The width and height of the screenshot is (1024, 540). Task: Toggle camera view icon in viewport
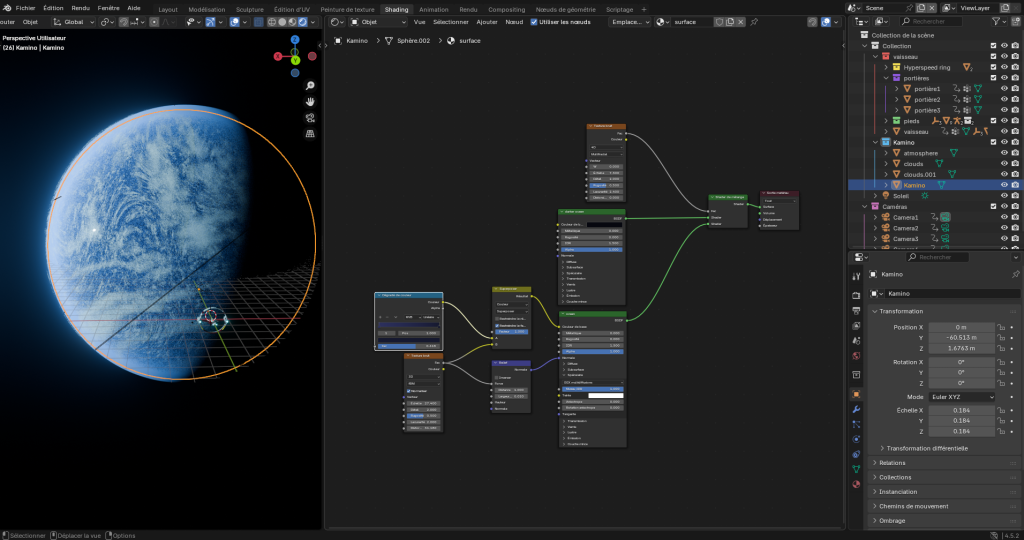click(310, 118)
